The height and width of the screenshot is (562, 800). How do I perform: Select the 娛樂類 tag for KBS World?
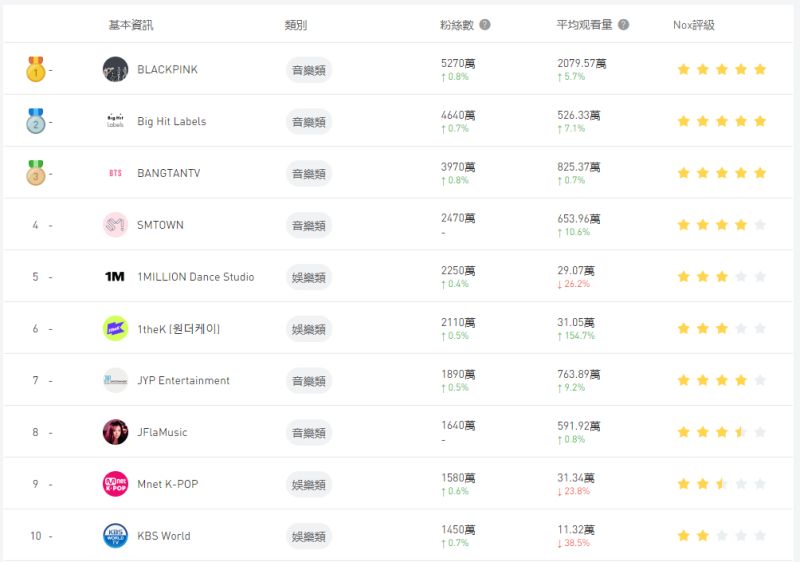coord(309,537)
